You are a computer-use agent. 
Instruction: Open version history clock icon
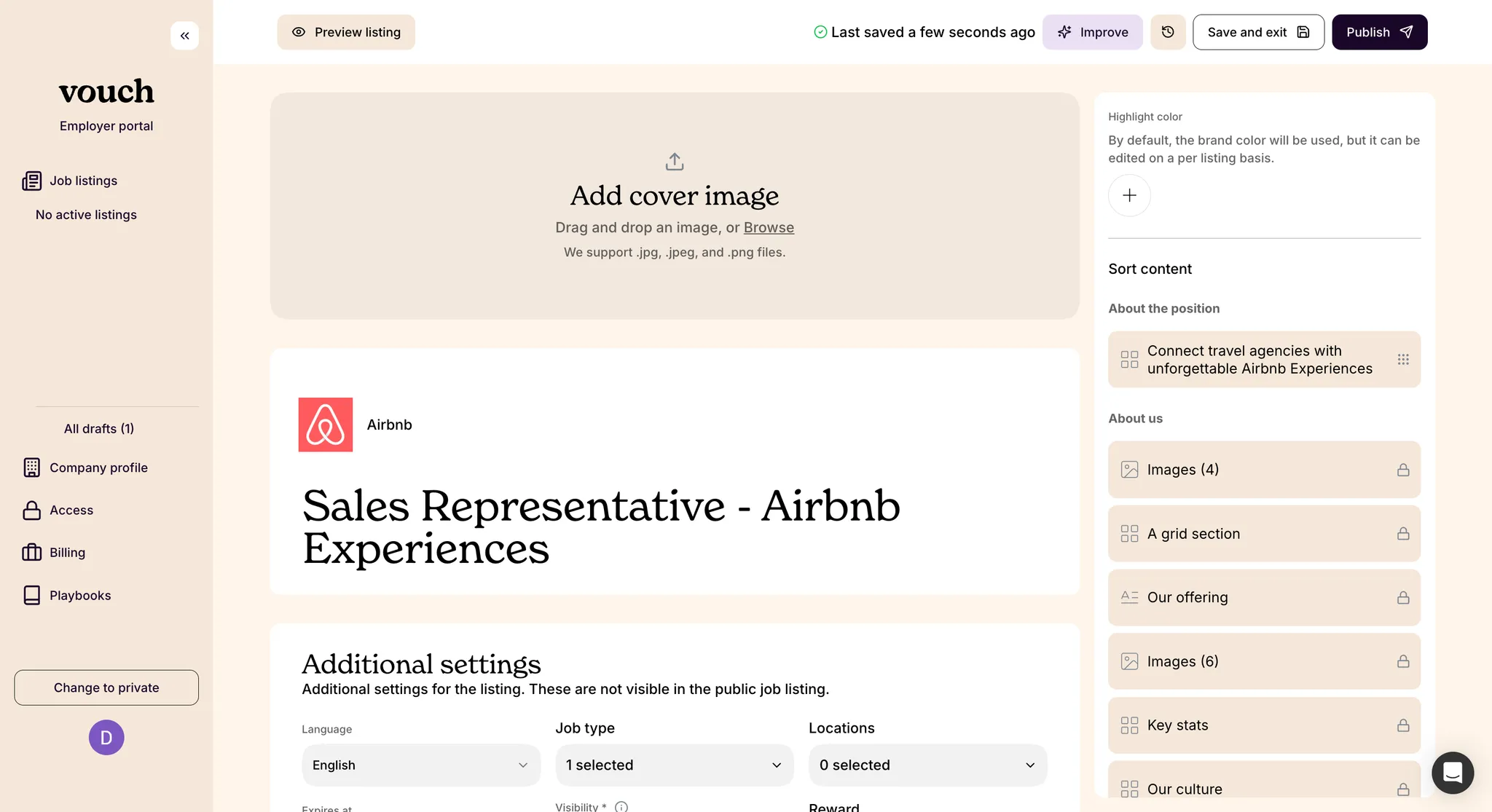[1168, 32]
